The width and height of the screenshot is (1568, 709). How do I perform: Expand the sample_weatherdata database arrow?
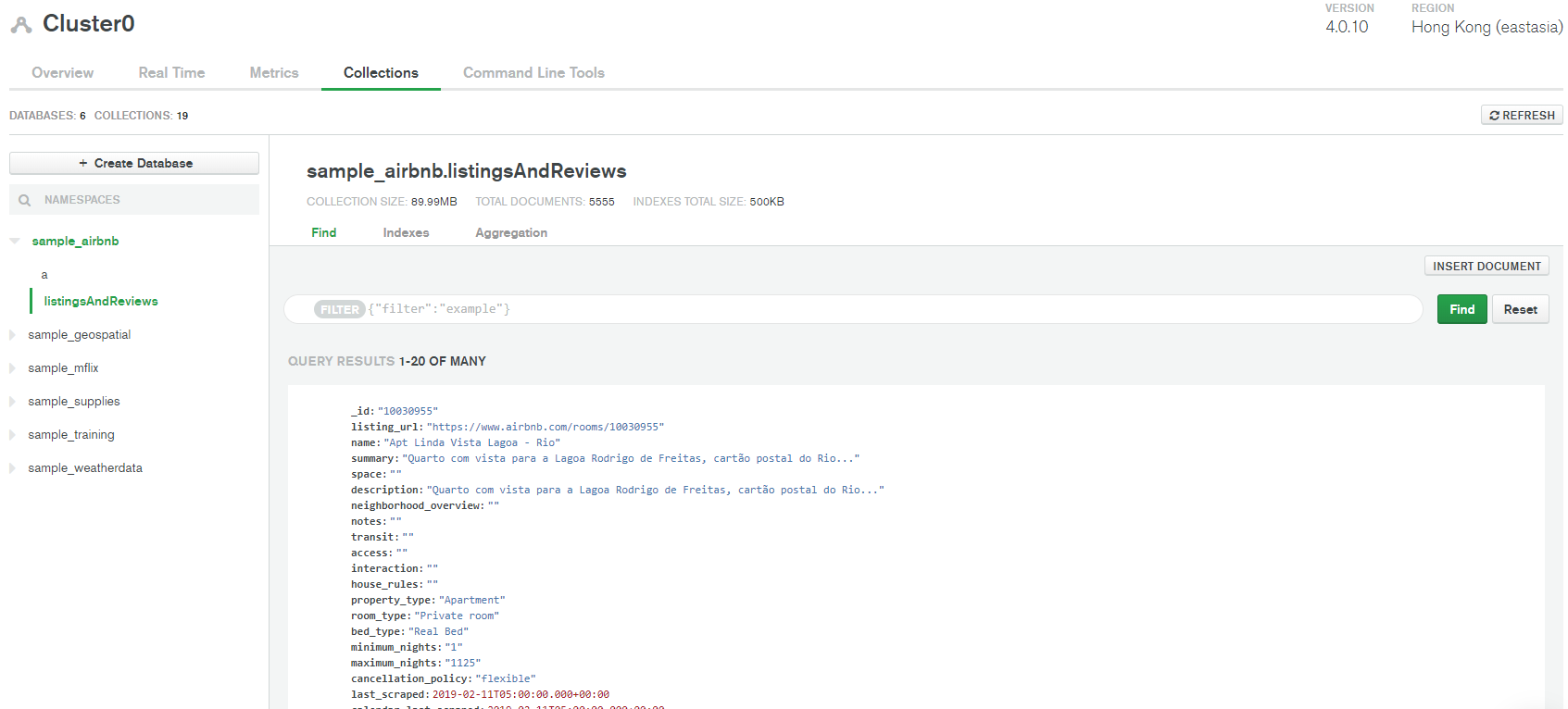13,468
